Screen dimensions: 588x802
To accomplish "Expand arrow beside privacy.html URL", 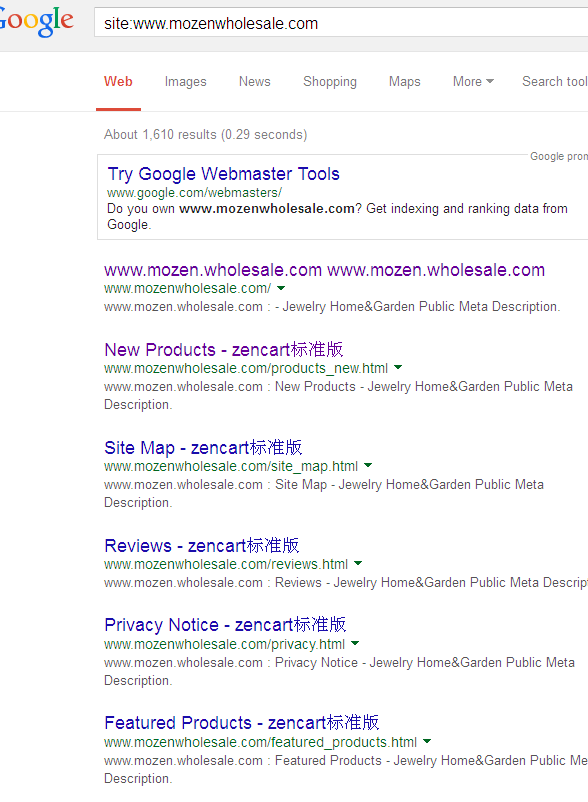I will click(355, 643).
